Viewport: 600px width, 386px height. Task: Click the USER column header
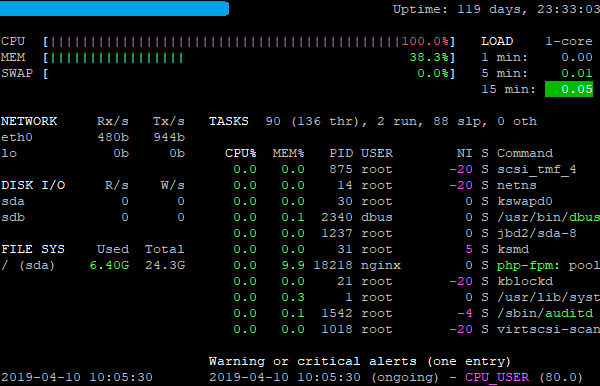(377, 153)
